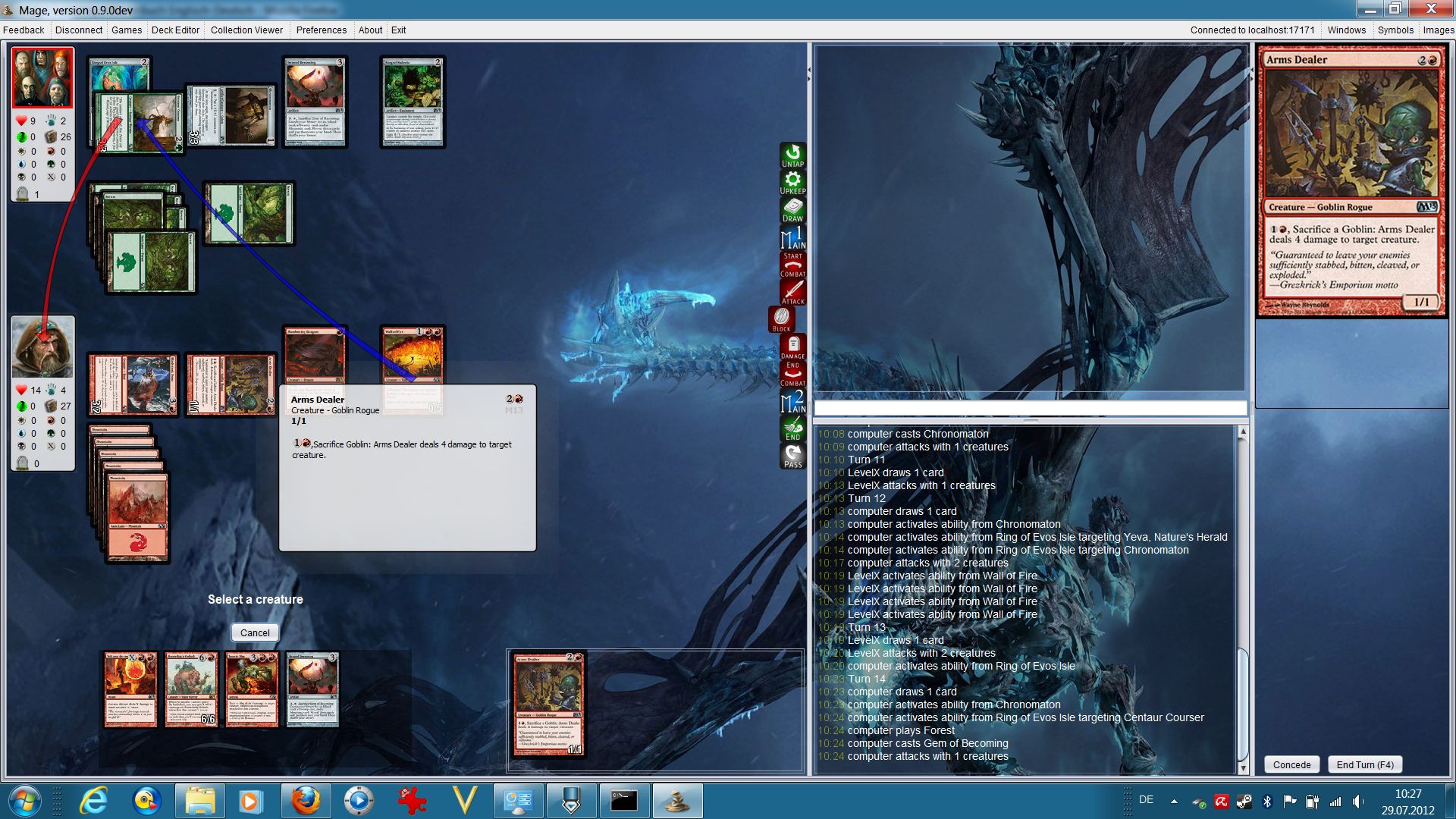Click the Untap phase icon
This screenshot has width=1456, height=819.
tap(792, 155)
